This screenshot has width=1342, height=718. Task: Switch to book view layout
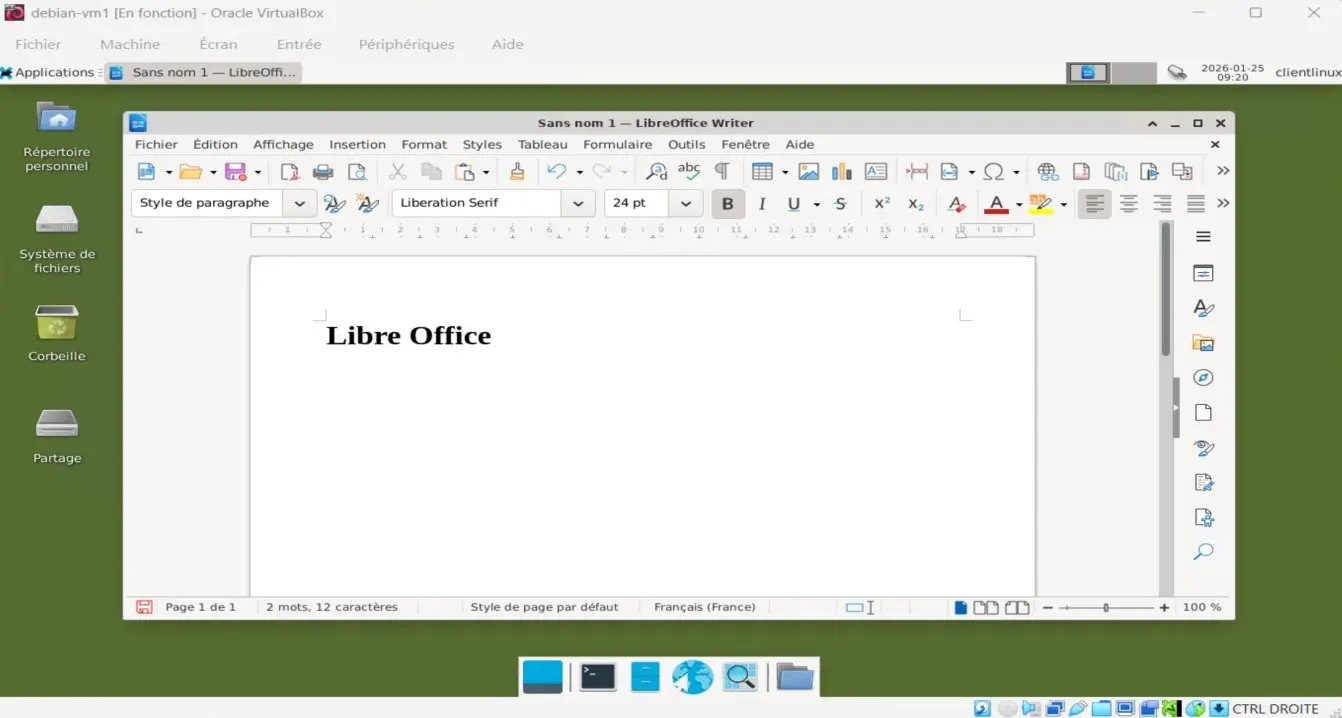pyautogui.click(x=1017, y=607)
